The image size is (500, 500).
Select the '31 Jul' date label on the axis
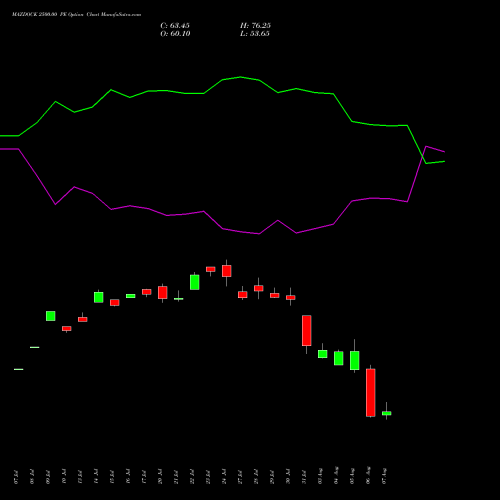click(304, 477)
